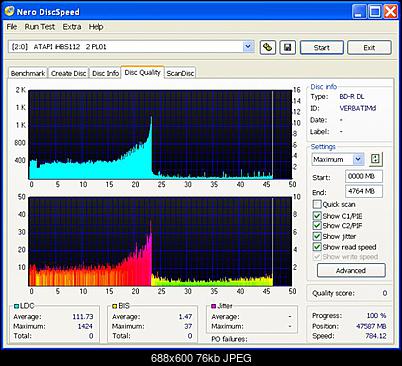Switch to the ScanDisc tab
Screen dimensions: 402x366
[x=180, y=73]
